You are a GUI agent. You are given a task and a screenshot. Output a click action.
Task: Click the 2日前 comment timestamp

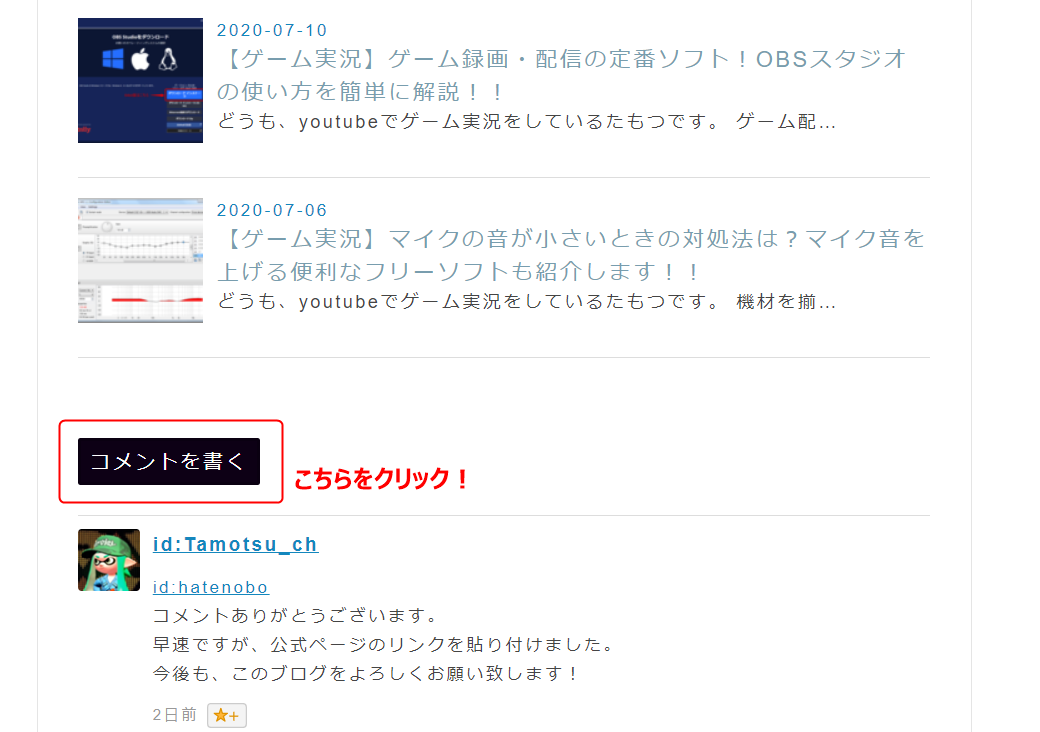tap(174, 715)
